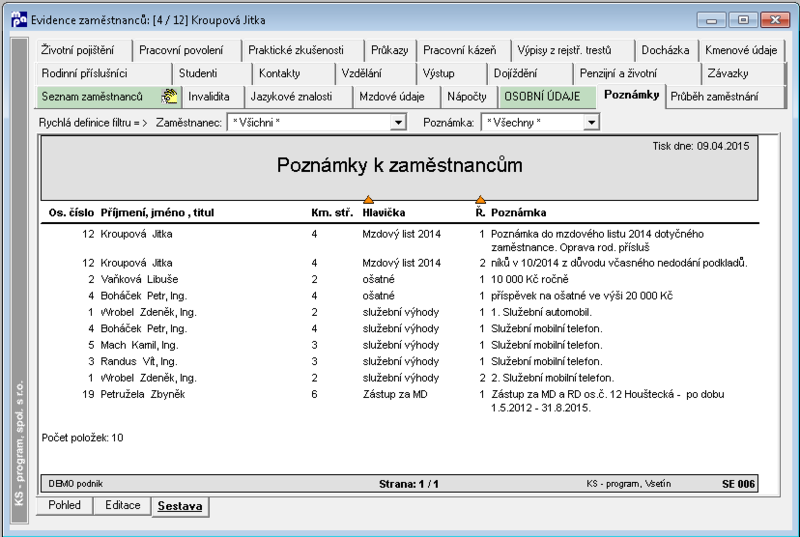The height and width of the screenshot is (537, 800).
Task: Click the 'Počet položek: 10' text
Action: (x=82, y=438)
